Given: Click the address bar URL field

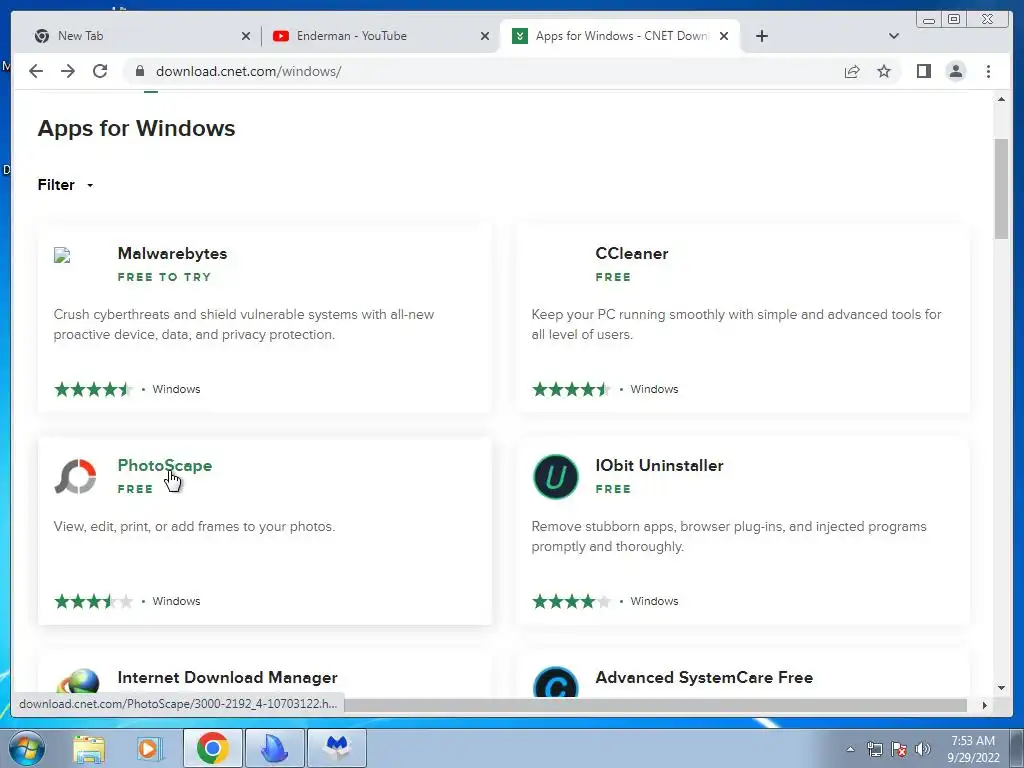Looking at the screenshot, I should pyautogui.click(x=483, y=71).
